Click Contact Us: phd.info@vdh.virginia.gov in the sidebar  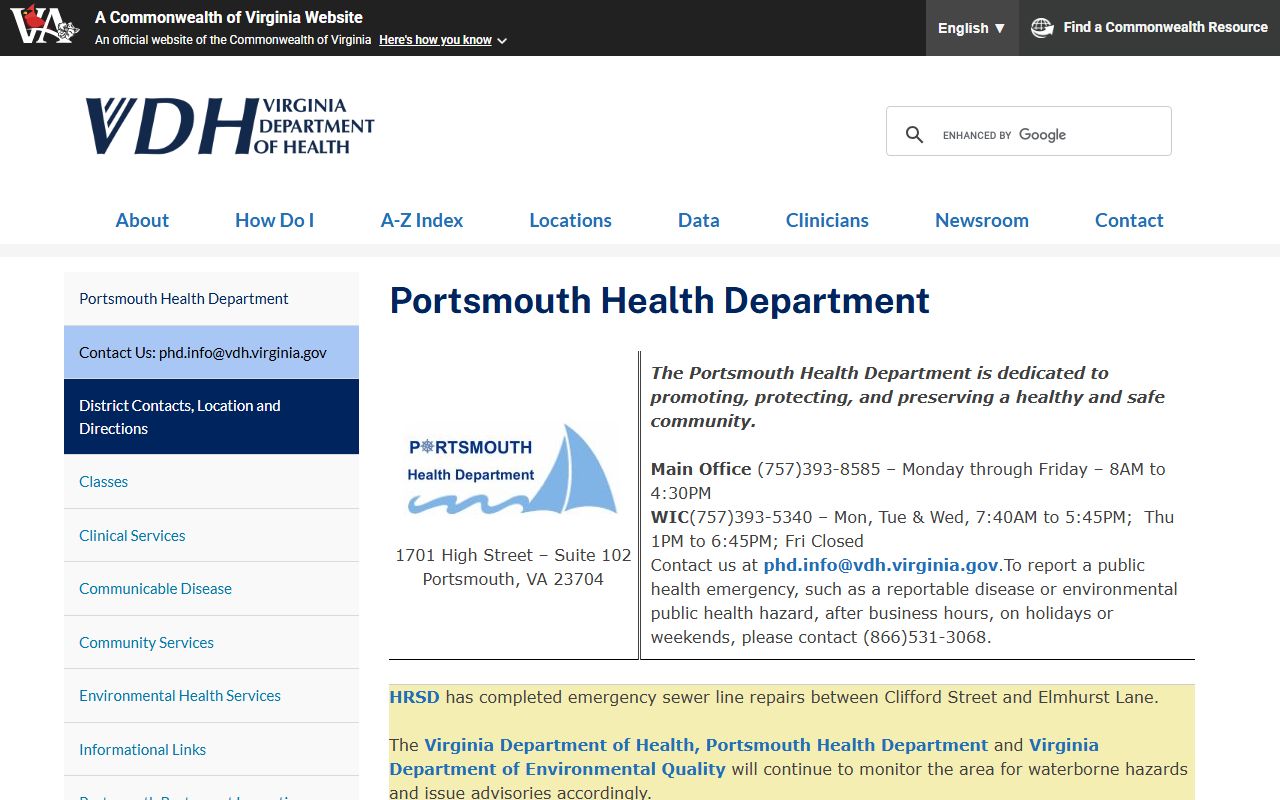(x=211, y=352)
